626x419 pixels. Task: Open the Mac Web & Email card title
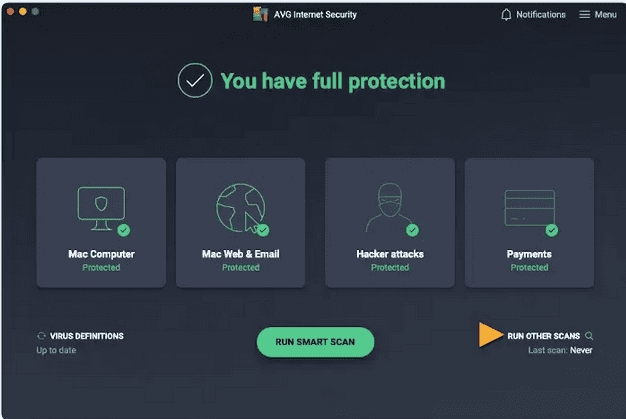(x=241, y=254)
